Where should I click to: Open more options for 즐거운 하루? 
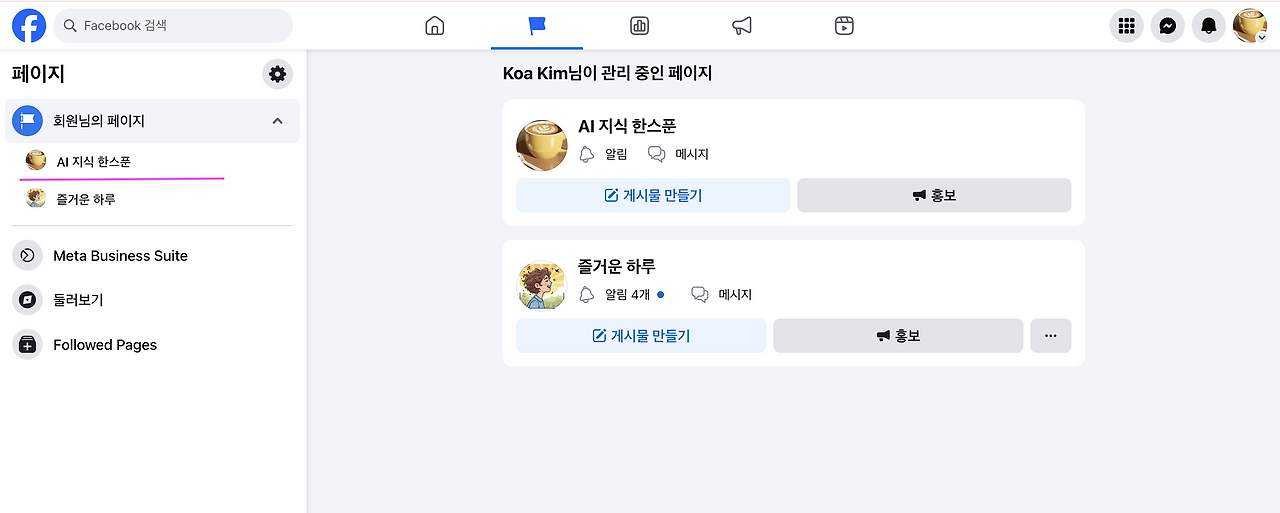coord(1050,336)
